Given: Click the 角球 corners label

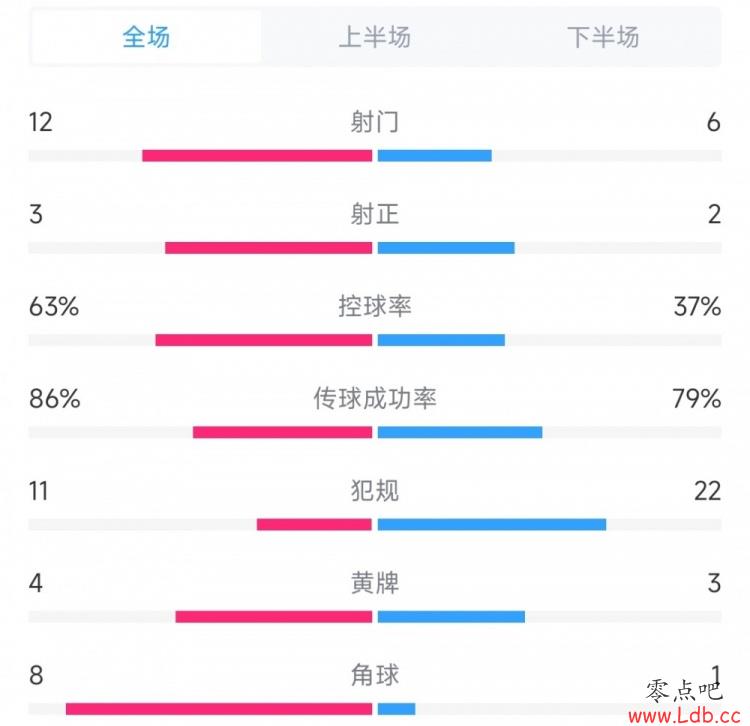Looking at the screenshot, I should point(375,675).
